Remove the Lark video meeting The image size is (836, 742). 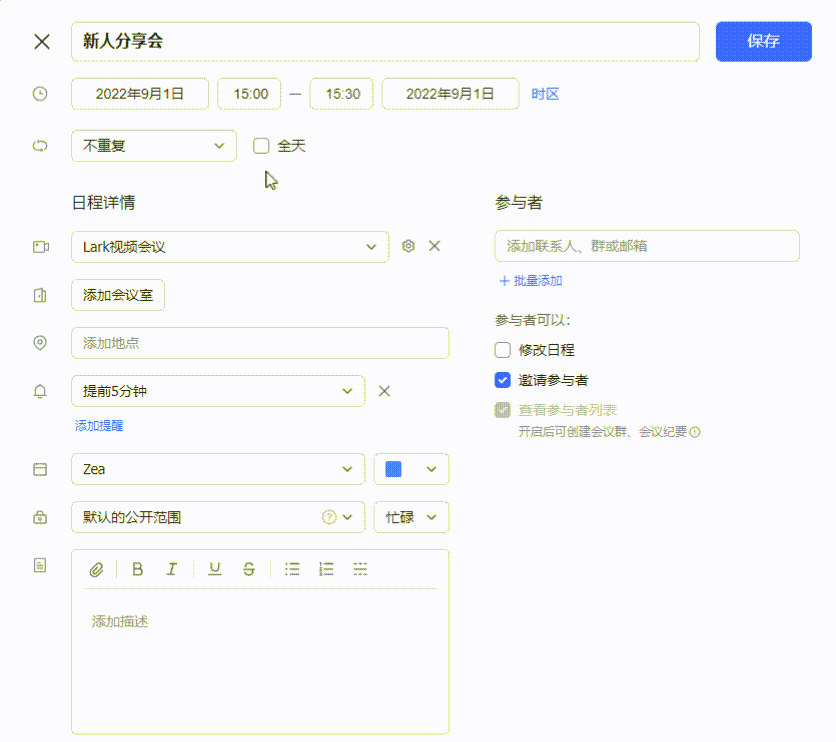coord(434,246)
